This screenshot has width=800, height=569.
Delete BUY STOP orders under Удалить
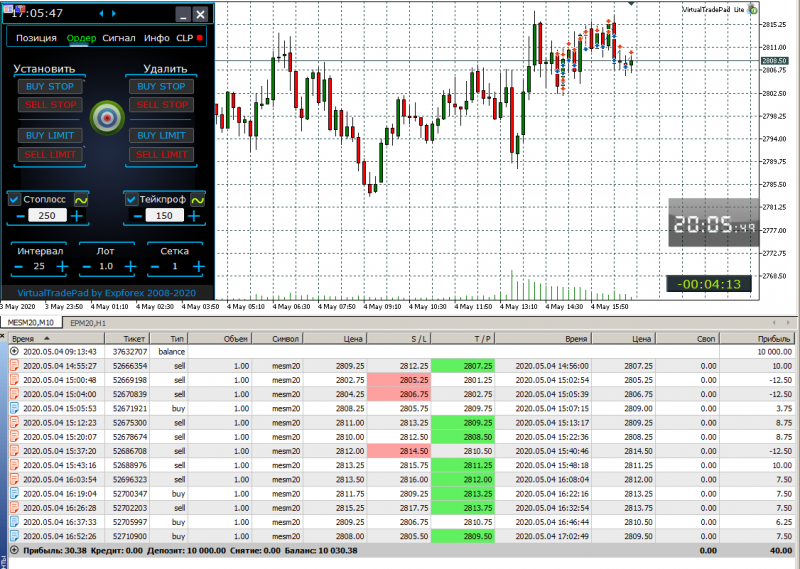pos(161,87)
